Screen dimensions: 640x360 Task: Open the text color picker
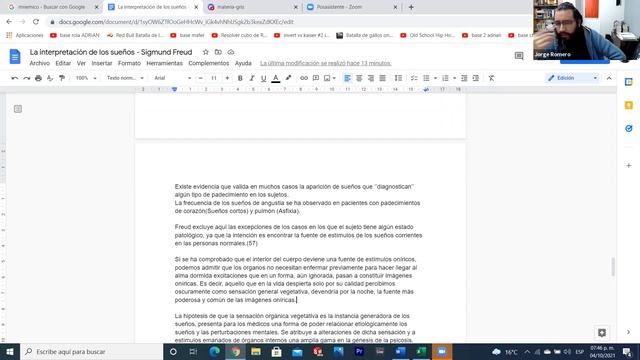tap(276, 78)
